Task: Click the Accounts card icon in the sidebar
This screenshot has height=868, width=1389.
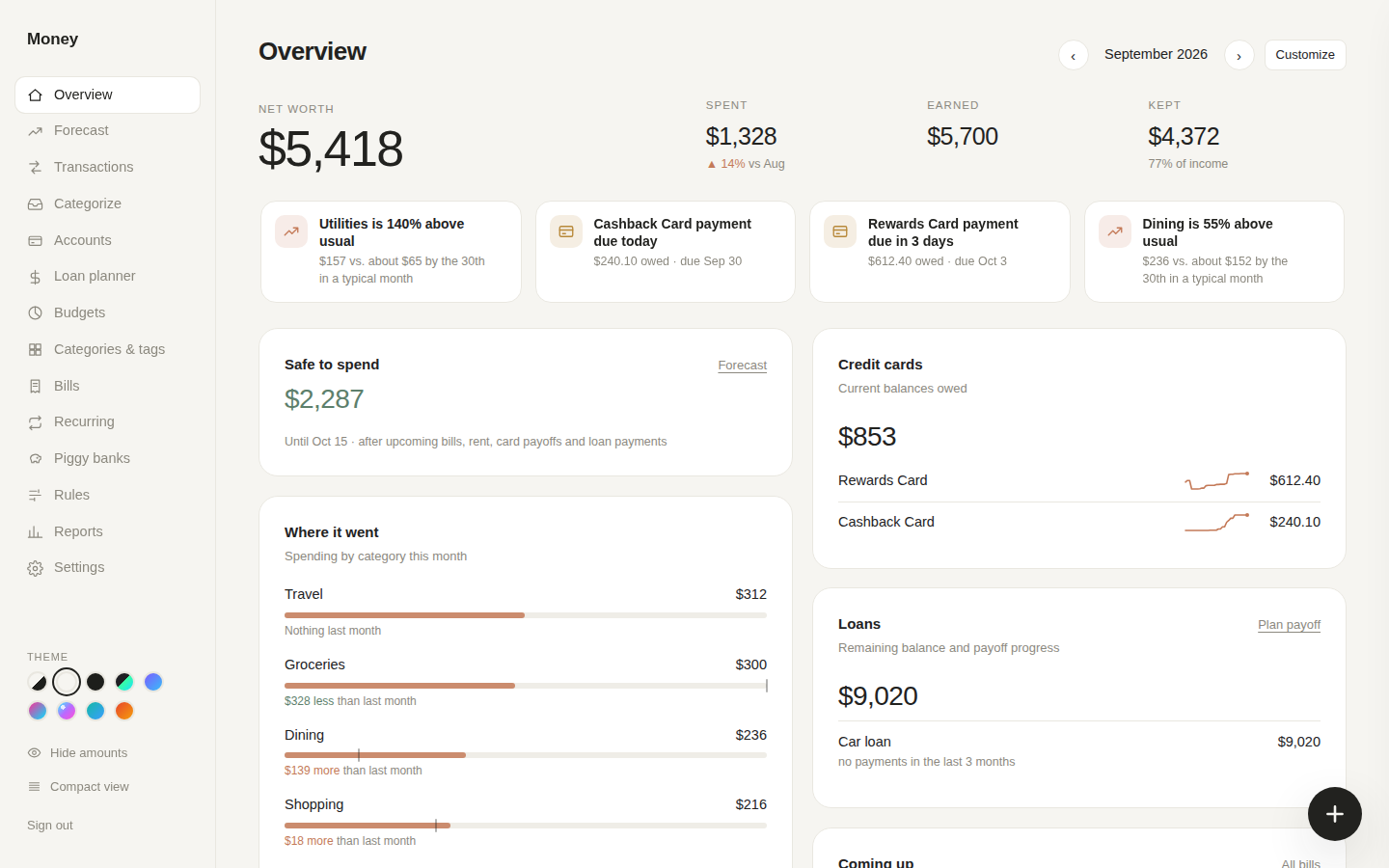Action: click(x=36, y=241)
